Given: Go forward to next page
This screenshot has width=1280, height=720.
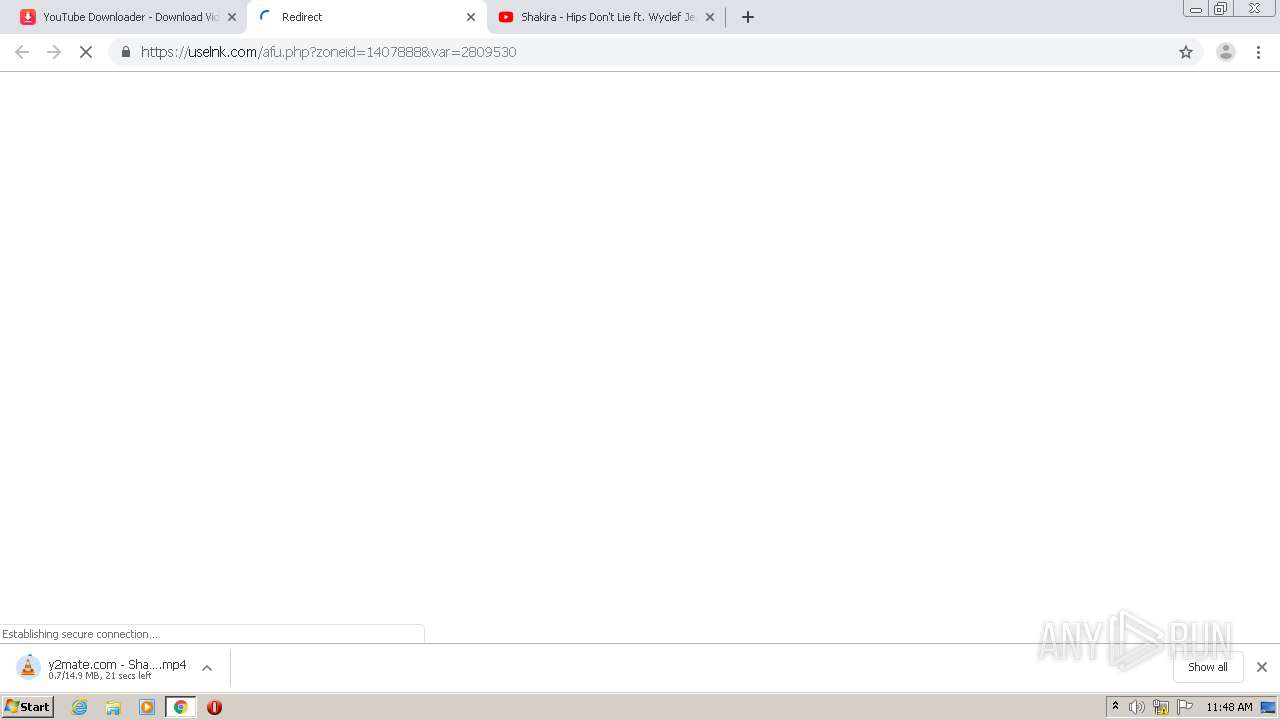Looking at the screenshot, I should click(x=54, y=52).
